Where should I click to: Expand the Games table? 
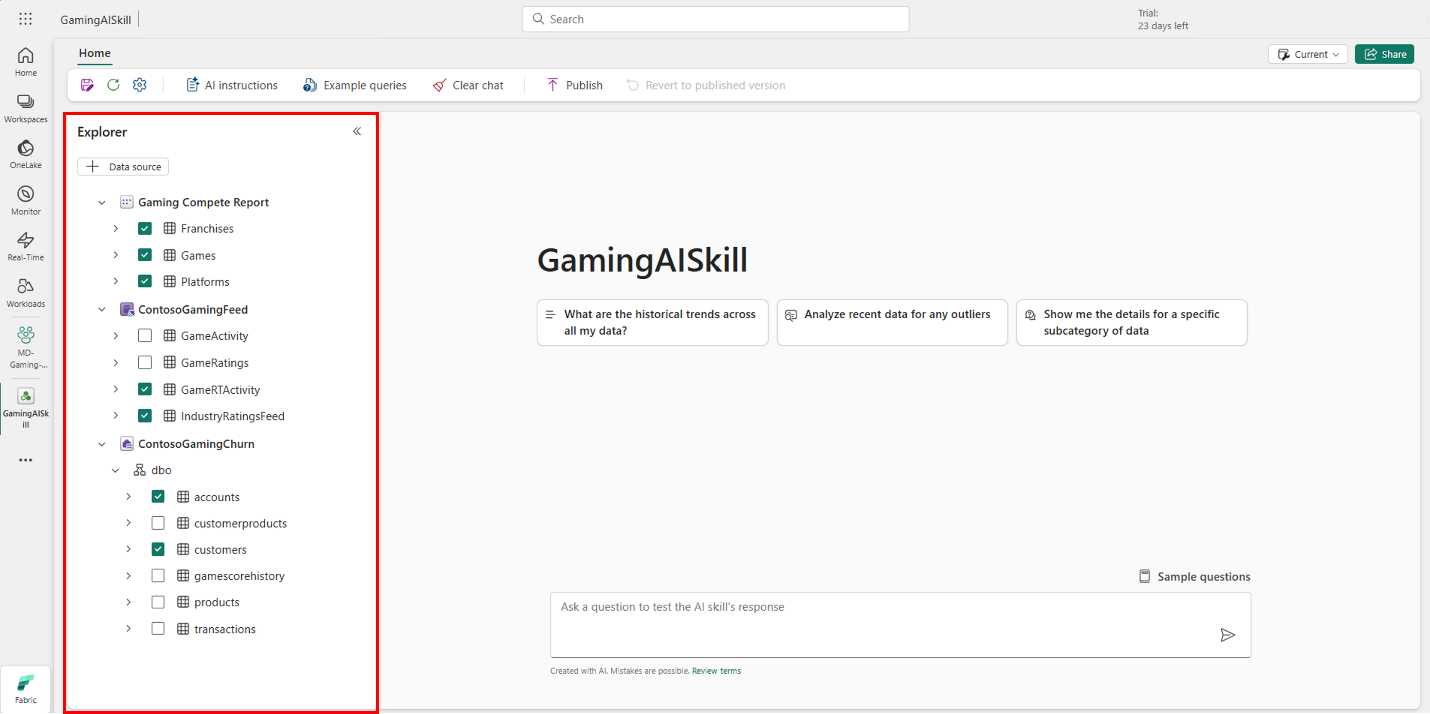(116, 255)
